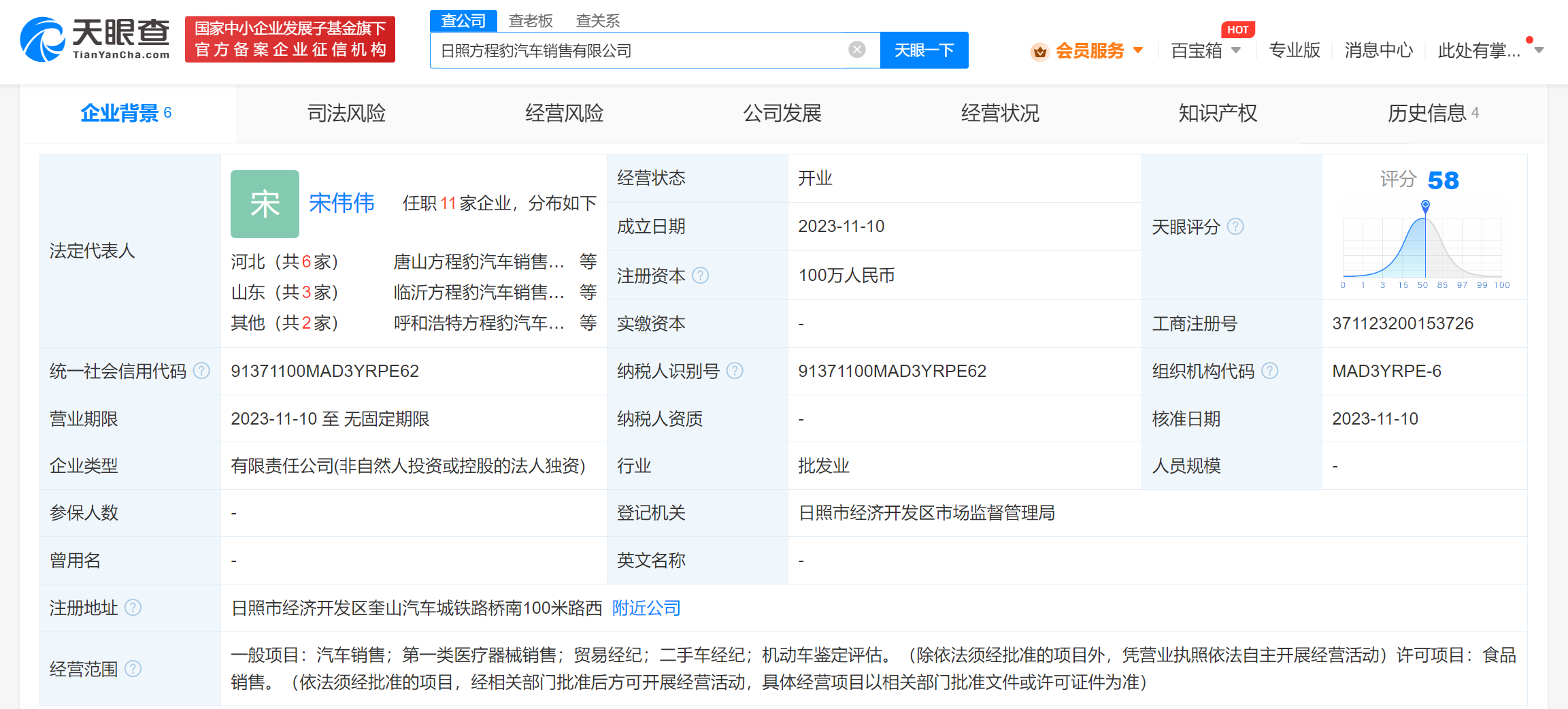Click the help icon next to 经营范围
Image resolution: width=1568 pixels, height=709 pixels.
coord(133,669)
